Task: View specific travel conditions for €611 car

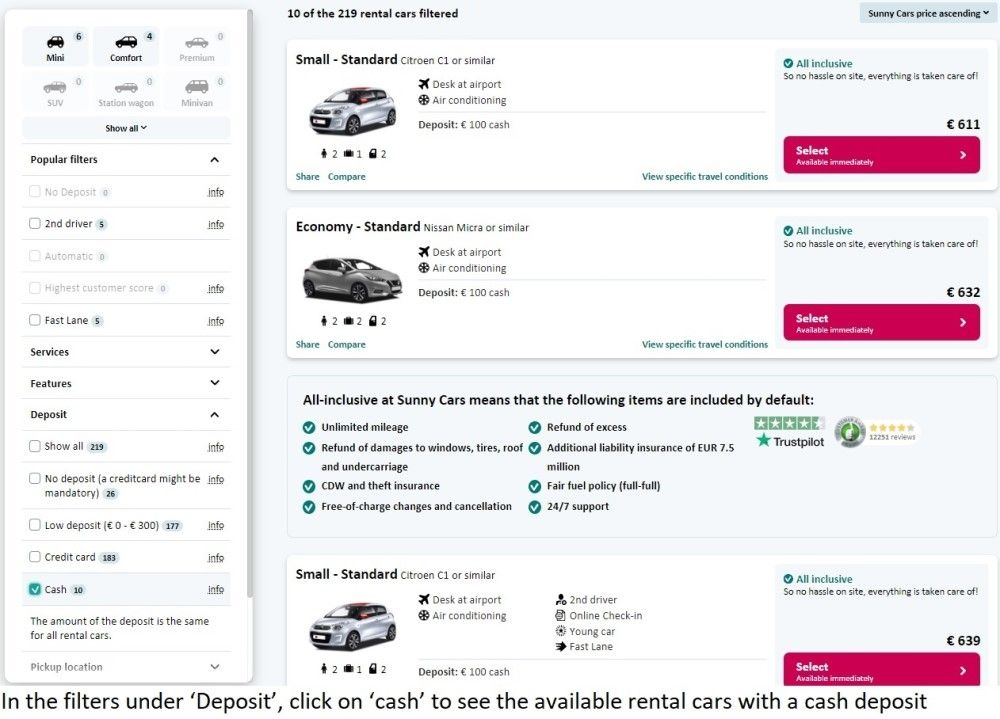Action: pyautogui.click(x=705, y=177)
